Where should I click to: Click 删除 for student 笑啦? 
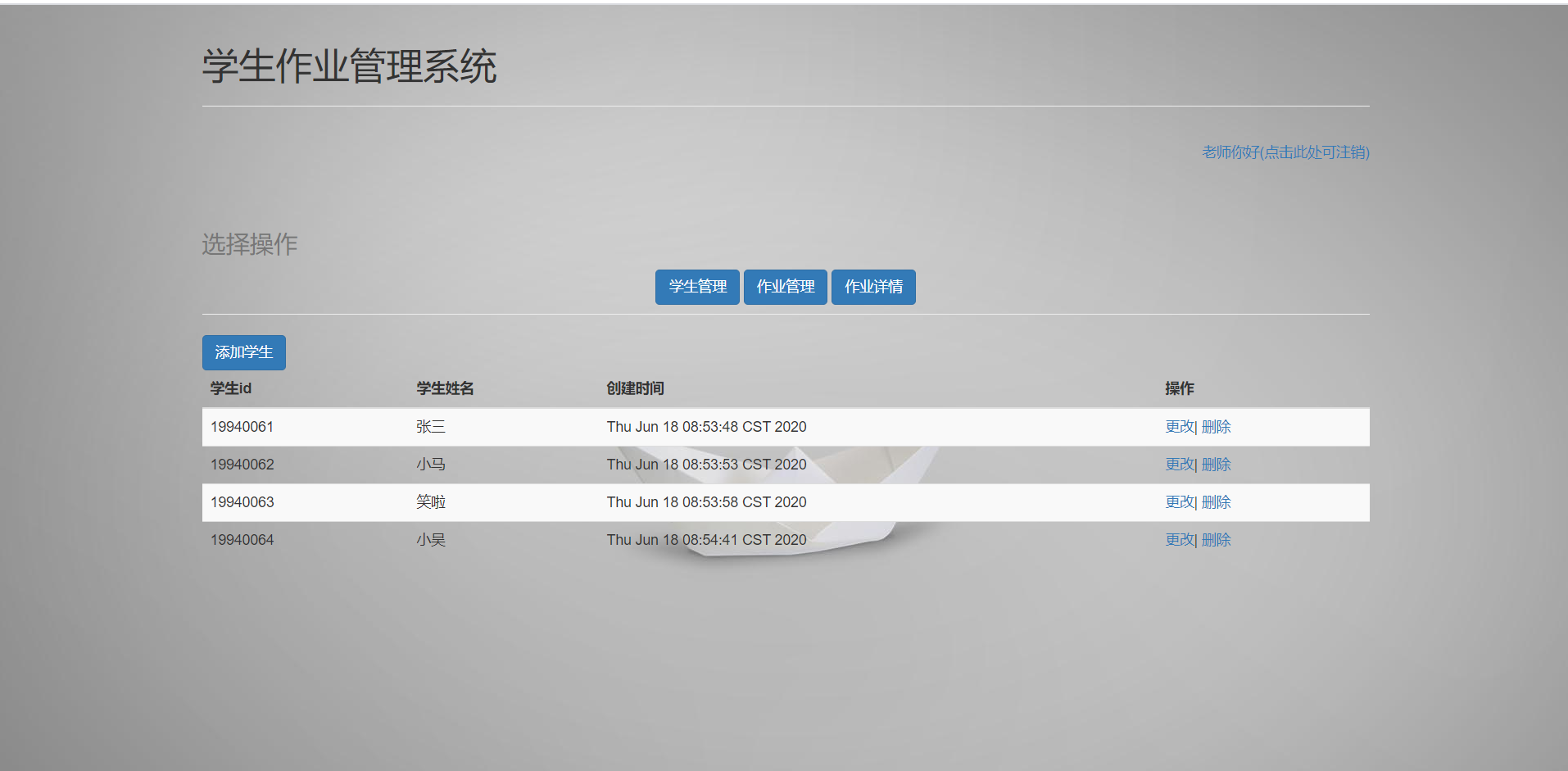(x=1217, y=502)
